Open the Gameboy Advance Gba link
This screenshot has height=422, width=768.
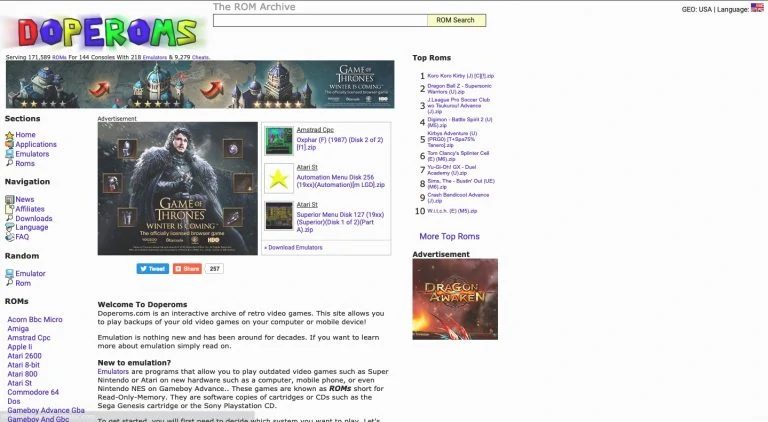(x=46, y=410)
